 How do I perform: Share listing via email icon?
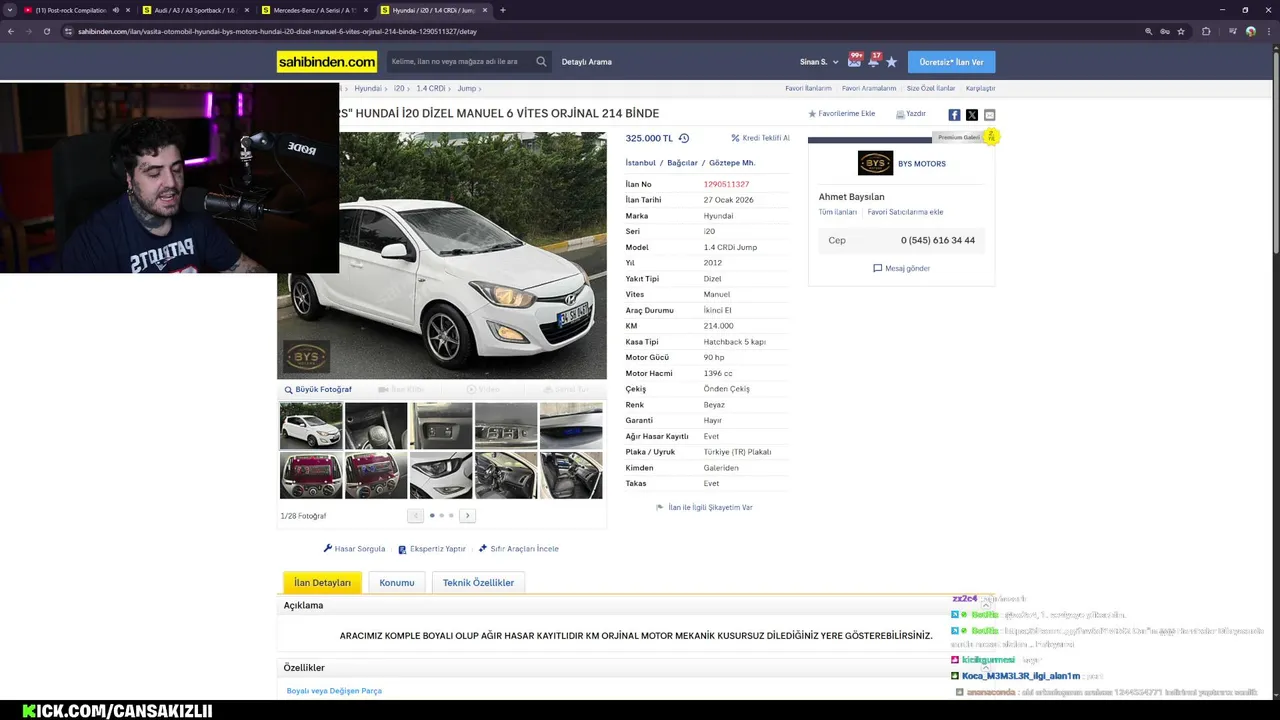click(x=990, y=115)
